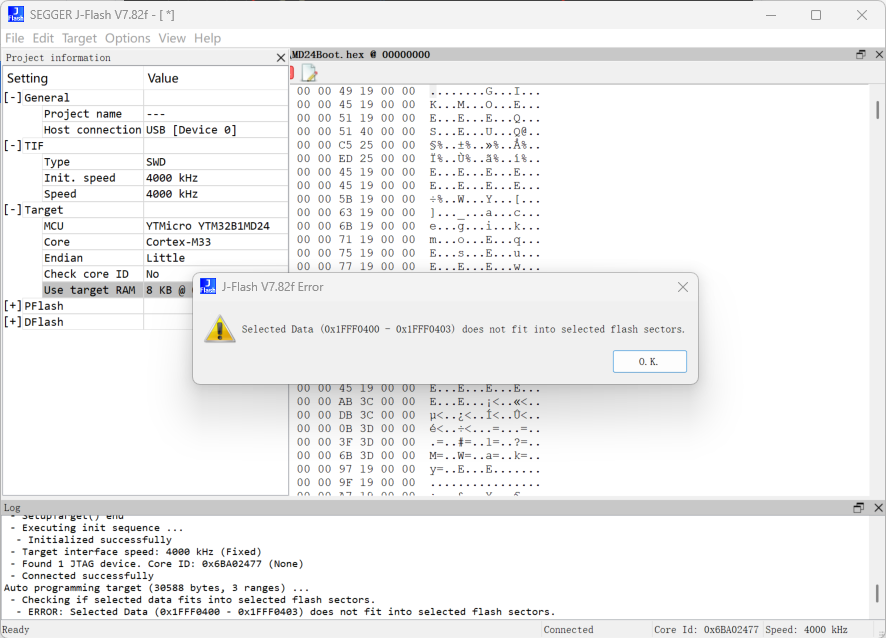Click the Setting column header
The image size is (886, 638).
[x=73, y=78]
